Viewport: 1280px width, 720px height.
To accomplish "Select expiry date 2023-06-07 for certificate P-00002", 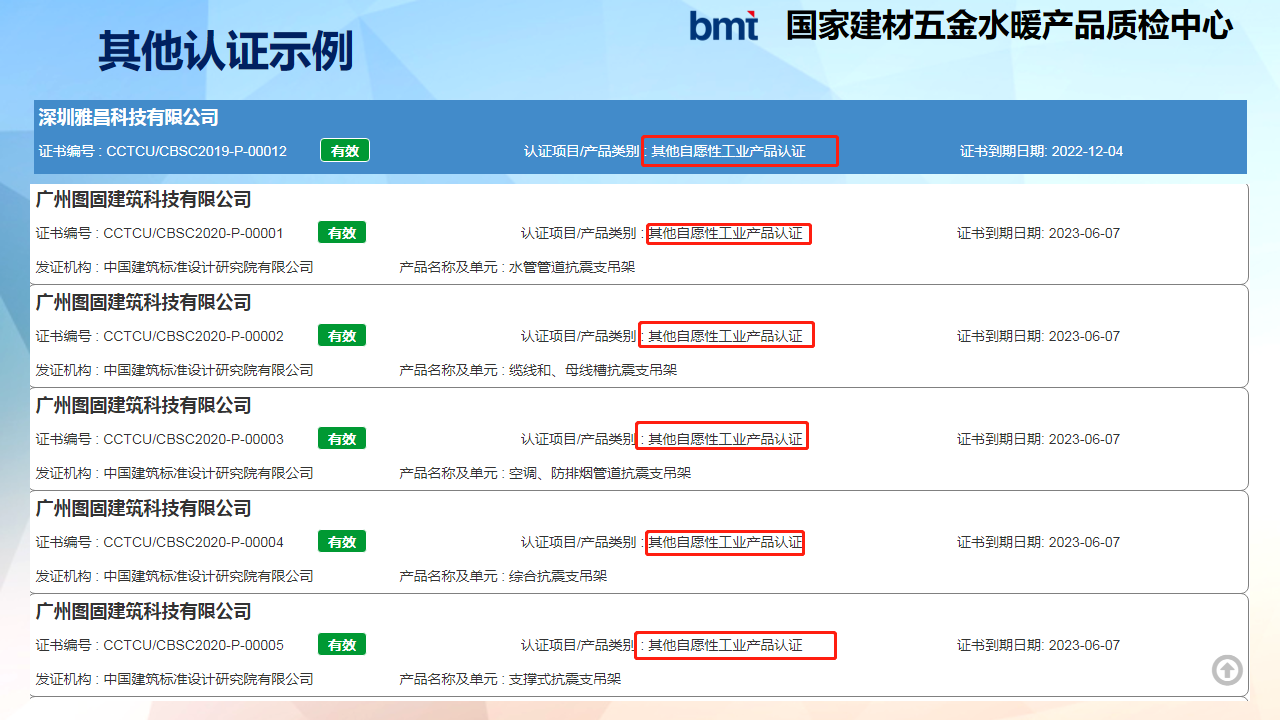I will click(1084, 336).
